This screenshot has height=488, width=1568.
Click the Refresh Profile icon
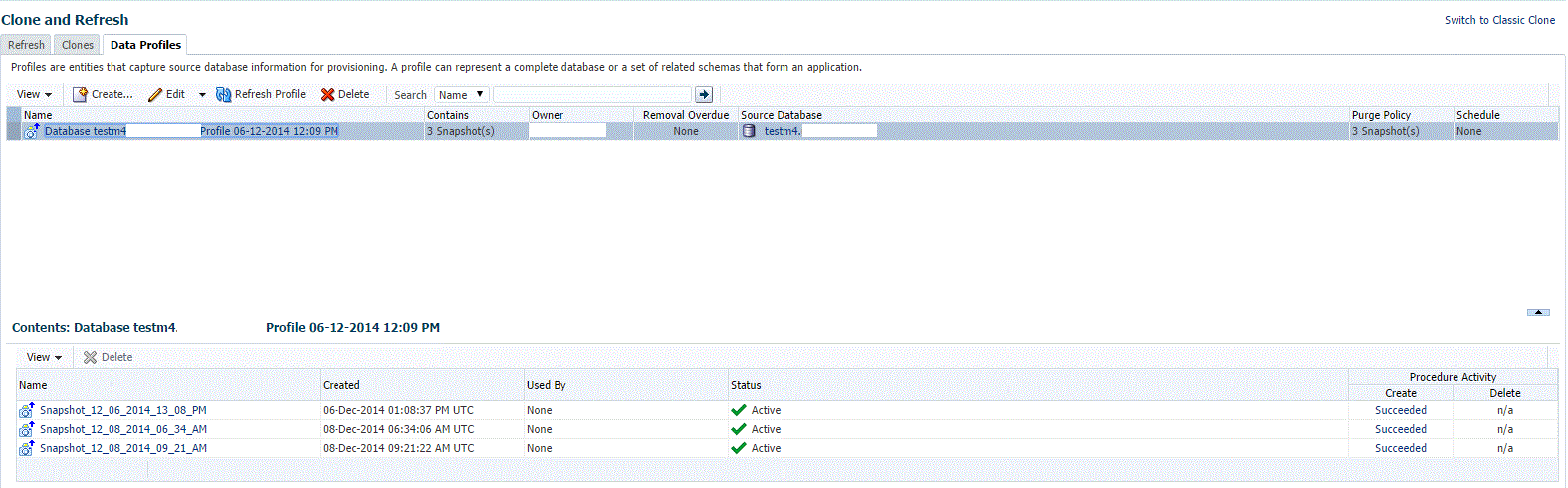[x=224, y=94]
